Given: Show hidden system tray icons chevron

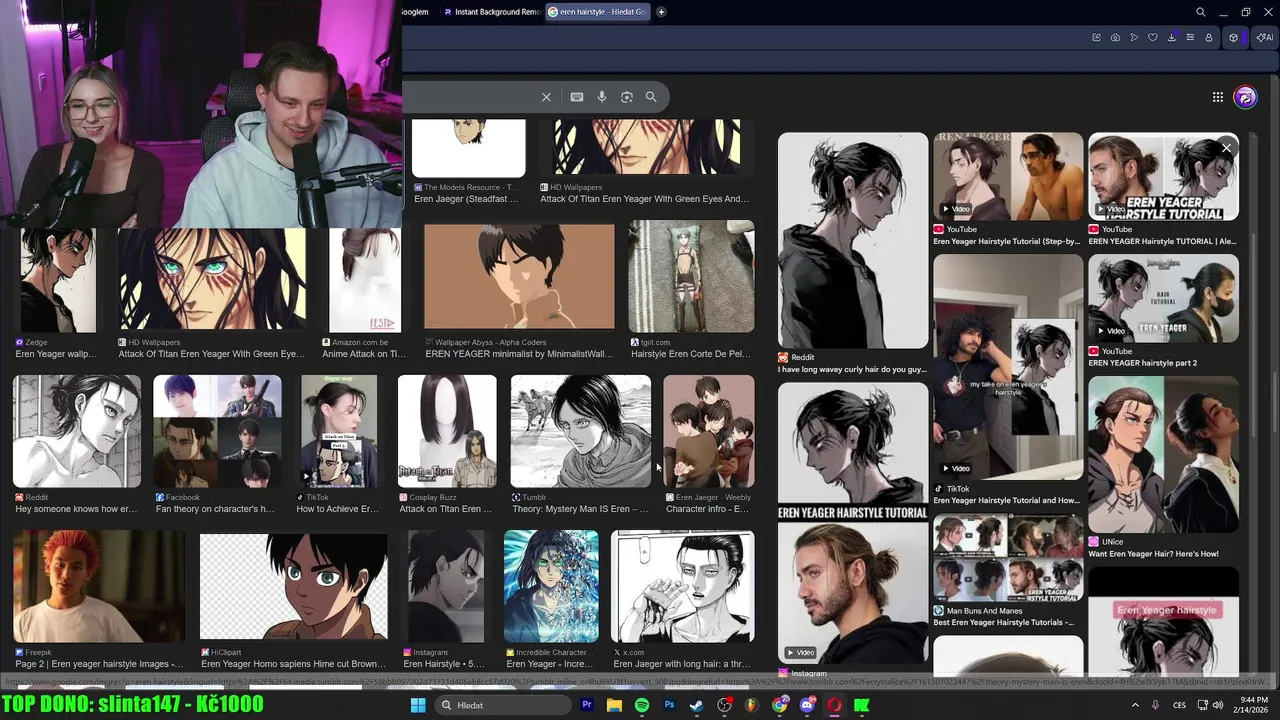Looking at the screenshot, I should tap(1135, 705).
